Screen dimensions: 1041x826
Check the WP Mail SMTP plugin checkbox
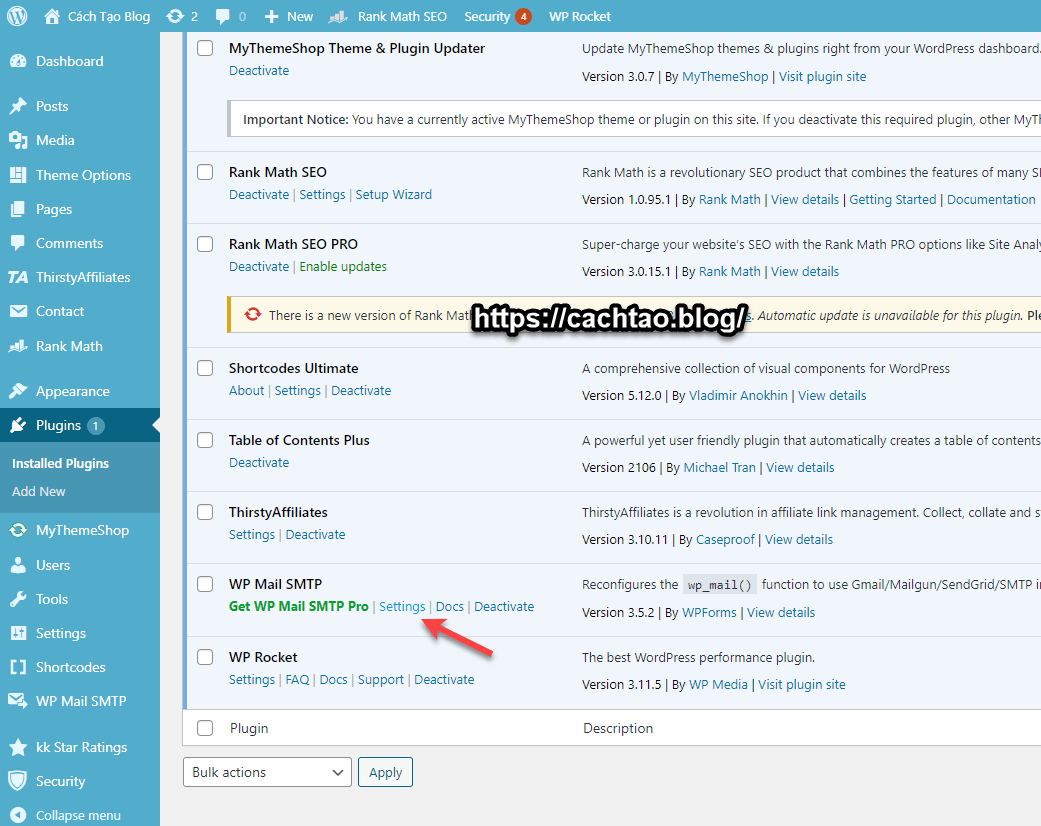coord(205,584)
